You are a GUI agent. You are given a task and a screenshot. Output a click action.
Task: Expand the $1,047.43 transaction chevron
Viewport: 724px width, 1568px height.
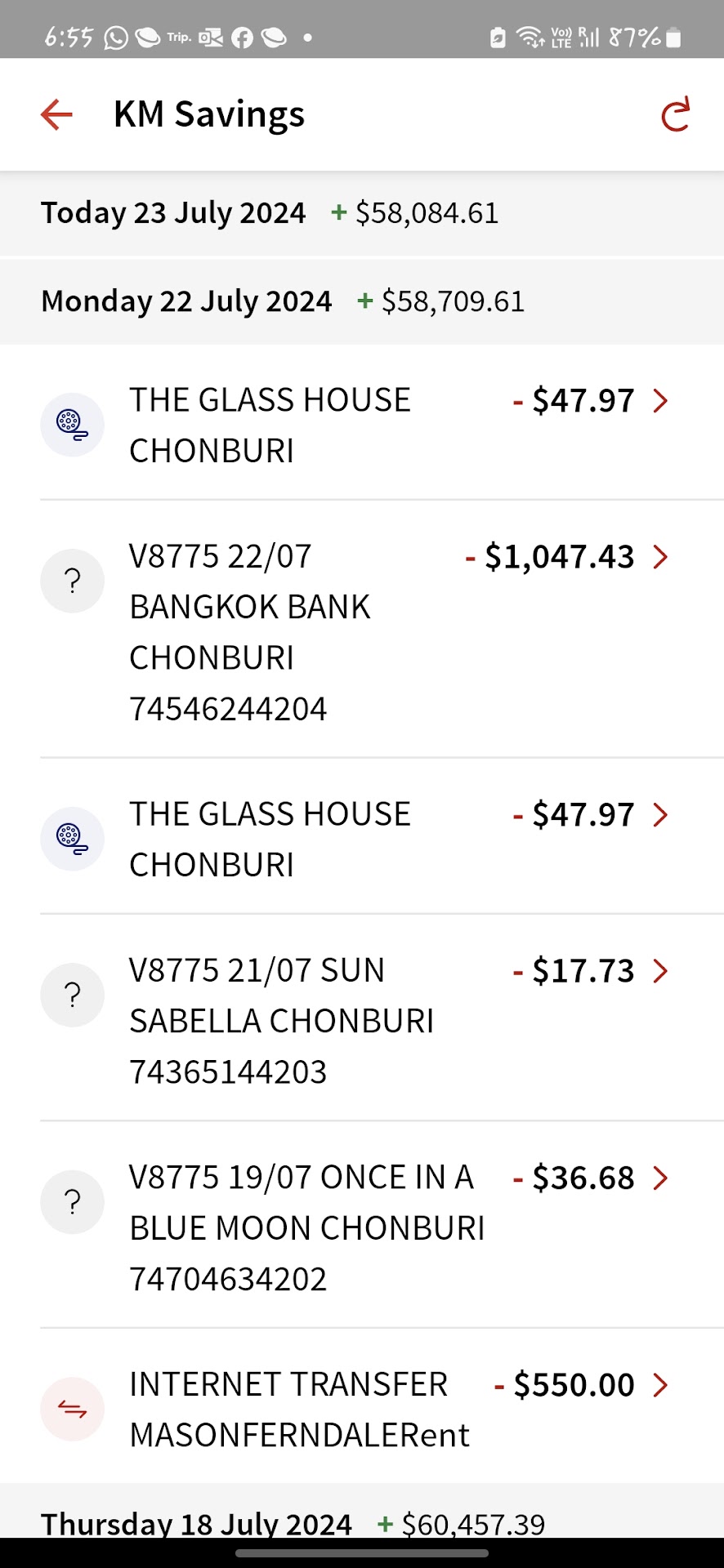point(660,557)
